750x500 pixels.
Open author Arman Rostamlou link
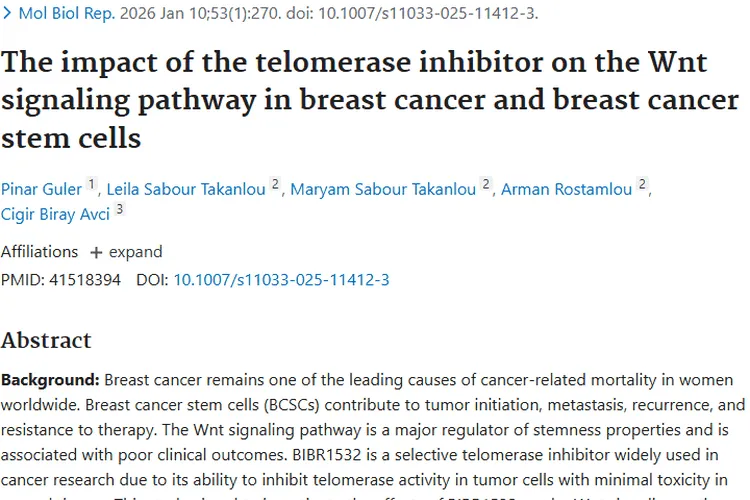pyautogui.click(x=567, y=188)
